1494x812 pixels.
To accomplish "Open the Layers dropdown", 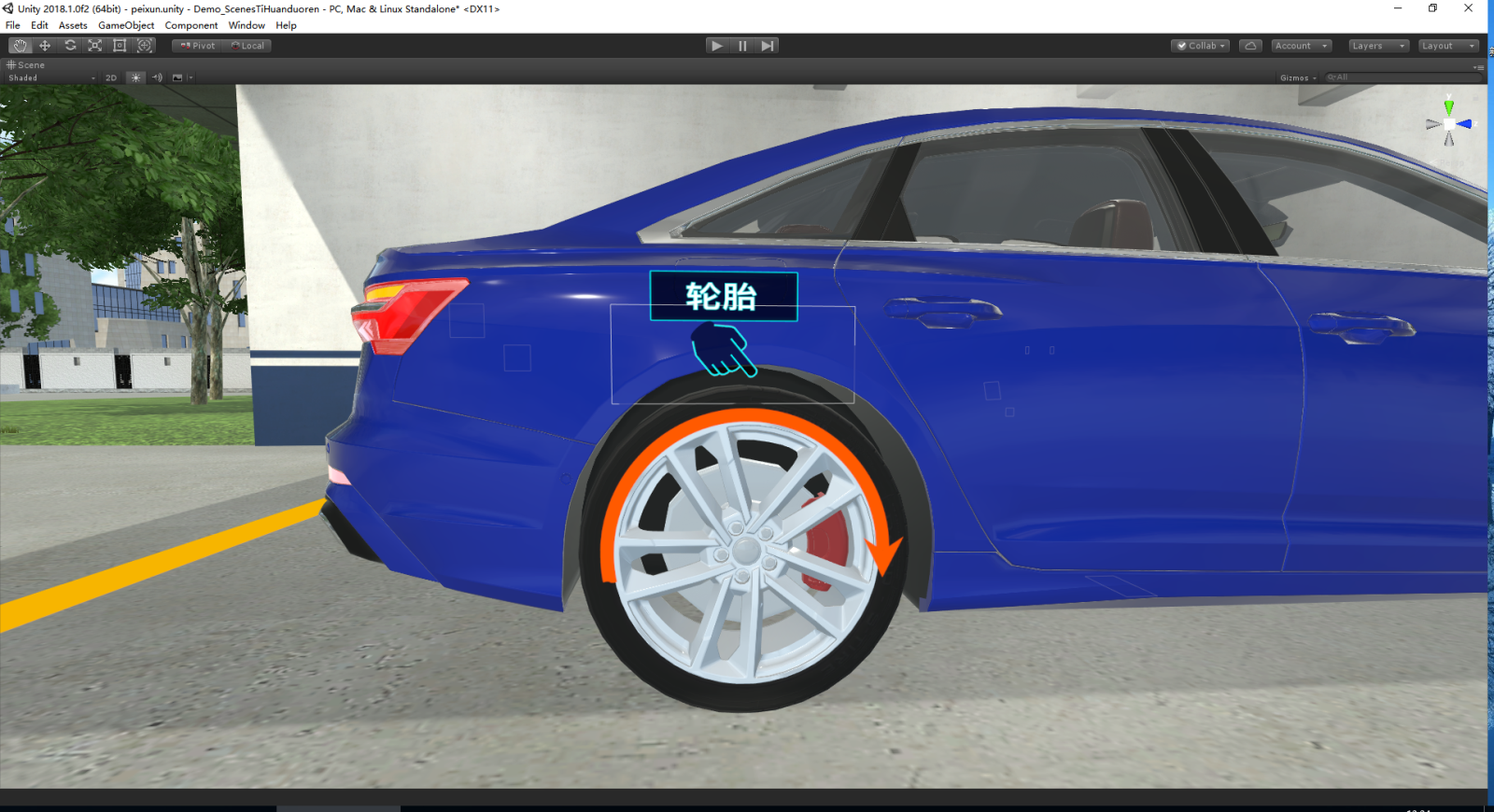I will pyautogui.click(x=1377, y=46).
